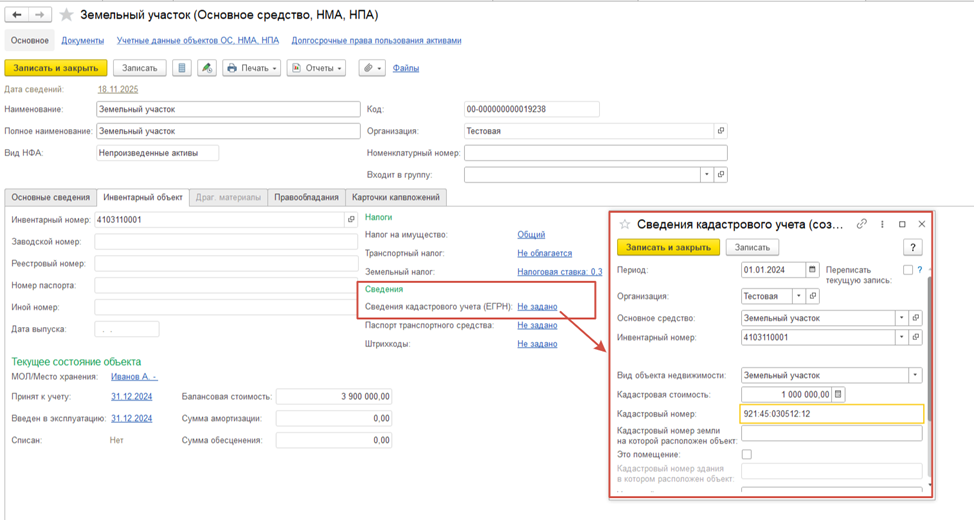Image resolution: width=974 pixels, height=520 pixels.
Task: Open Учетные данные объектов ОС, НМА, НПА
Action: (x=198, y=40)
